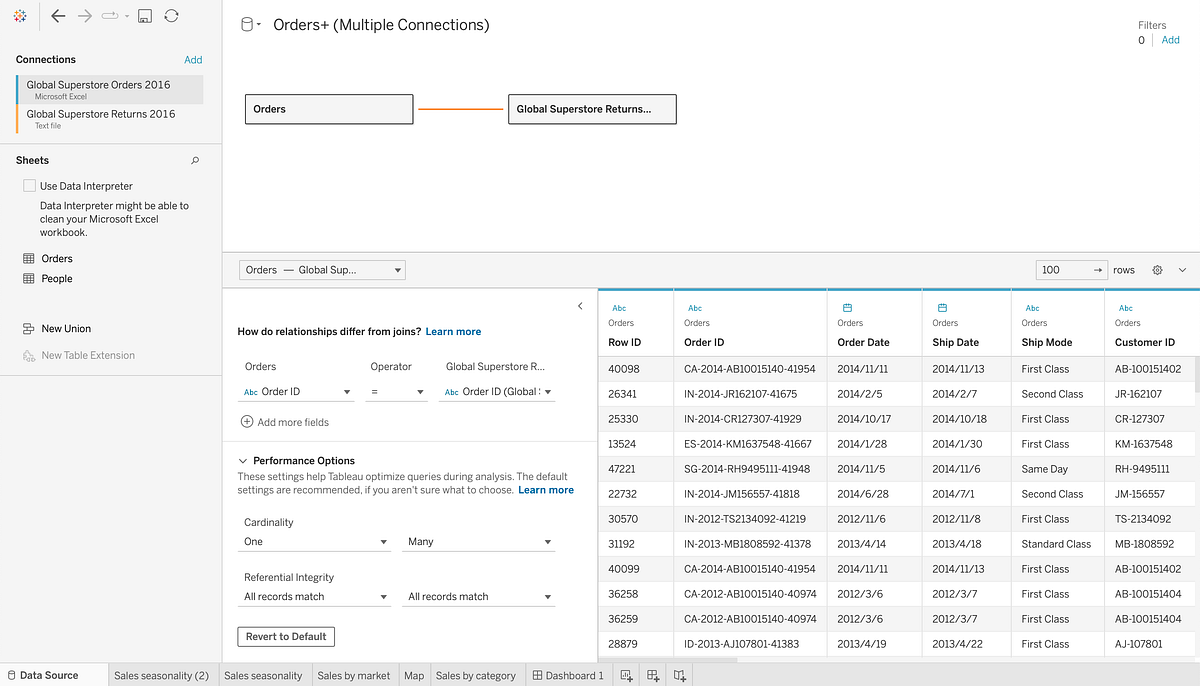The height and width of the screenshot is (686, 1200).
Task: Open the data grid settings gear
Action: pos(1158,269)
